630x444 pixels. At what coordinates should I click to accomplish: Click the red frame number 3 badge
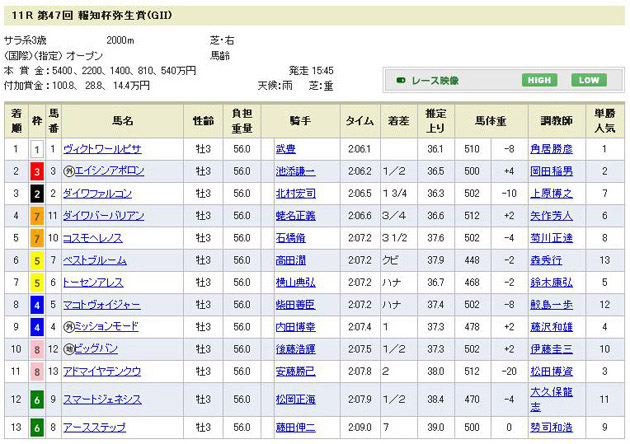point(36,171)
